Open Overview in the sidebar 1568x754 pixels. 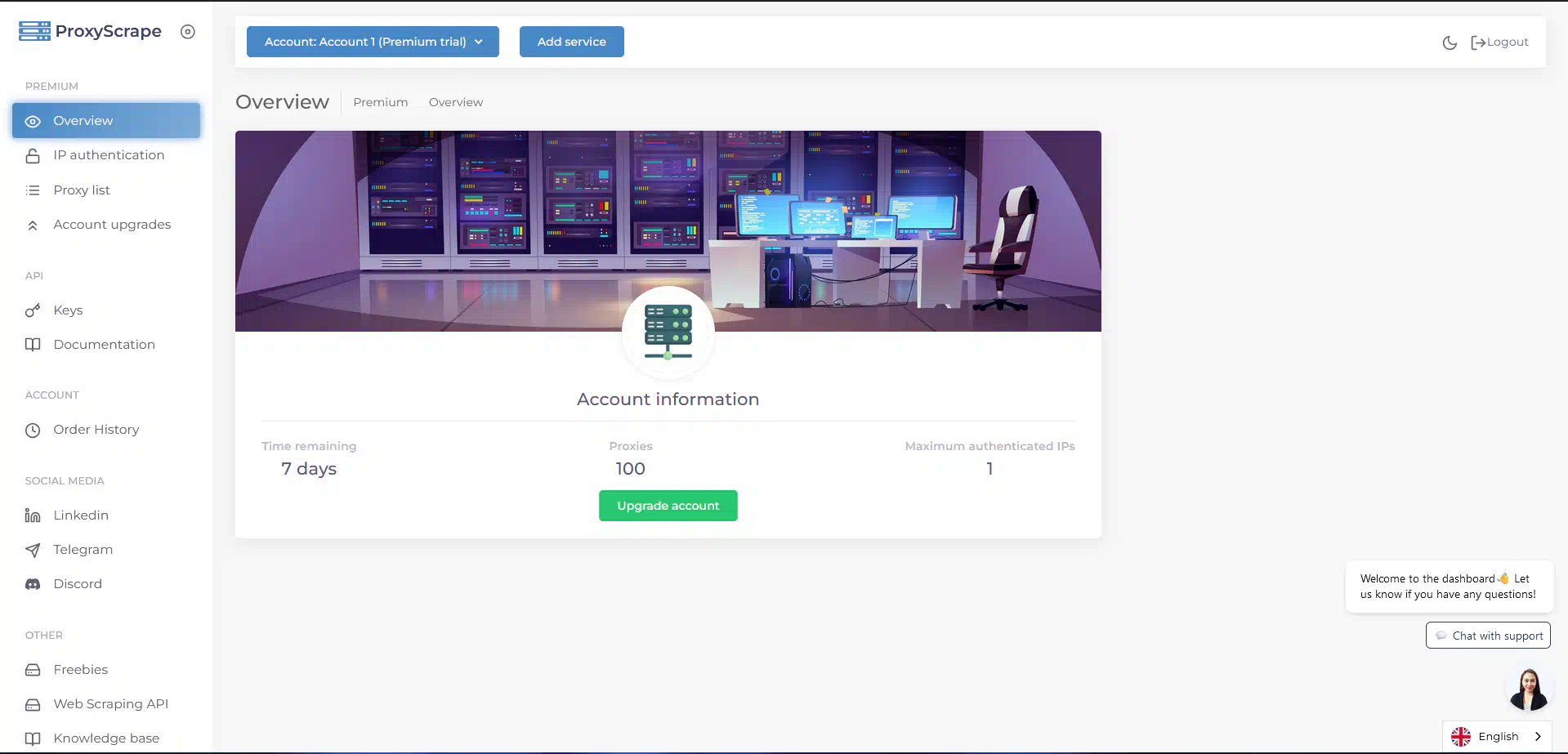(x=106, y=121)
